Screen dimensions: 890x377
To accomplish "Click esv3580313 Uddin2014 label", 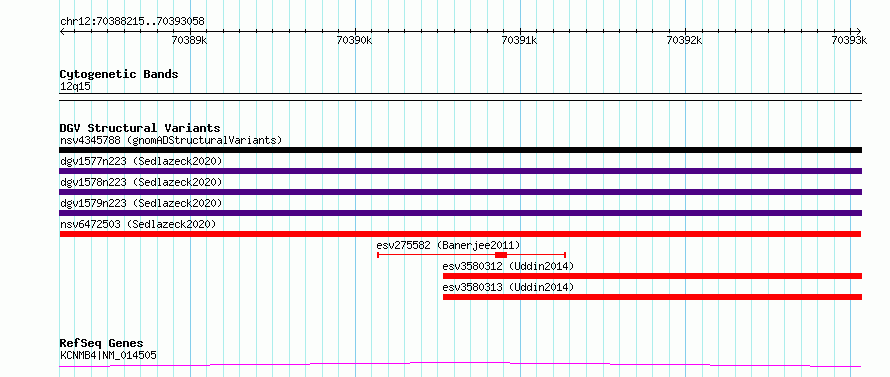I will [x=508, y=287].
